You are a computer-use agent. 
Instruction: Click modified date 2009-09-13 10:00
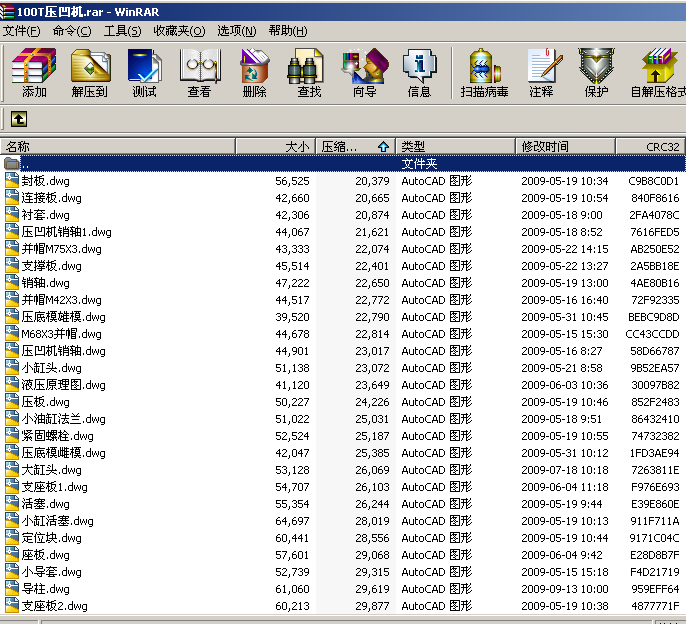point(564,589)
